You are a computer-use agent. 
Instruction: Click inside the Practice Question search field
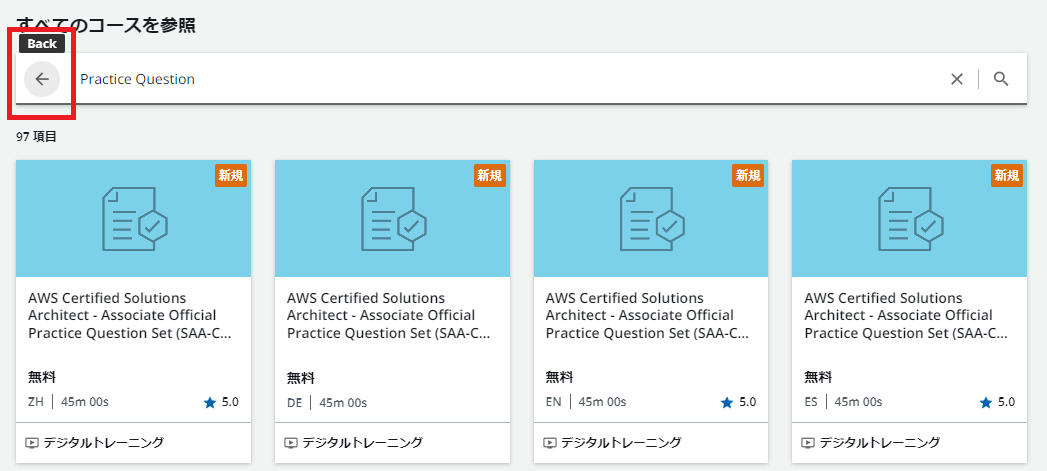[500, 79]
